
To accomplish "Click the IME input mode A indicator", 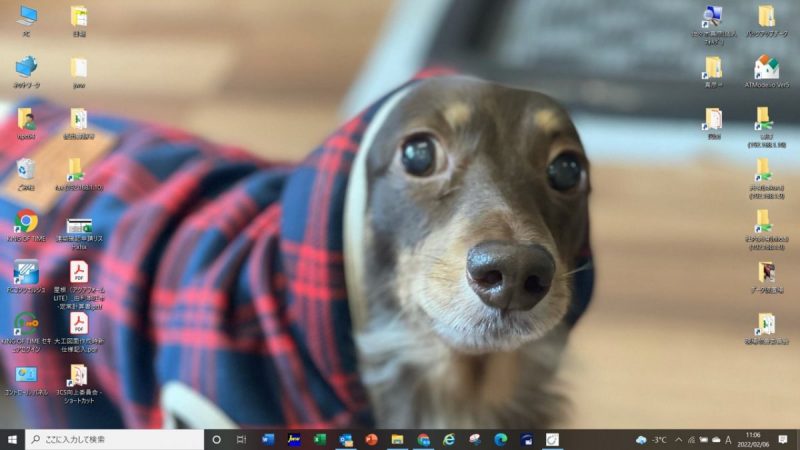I will point(728,439).
